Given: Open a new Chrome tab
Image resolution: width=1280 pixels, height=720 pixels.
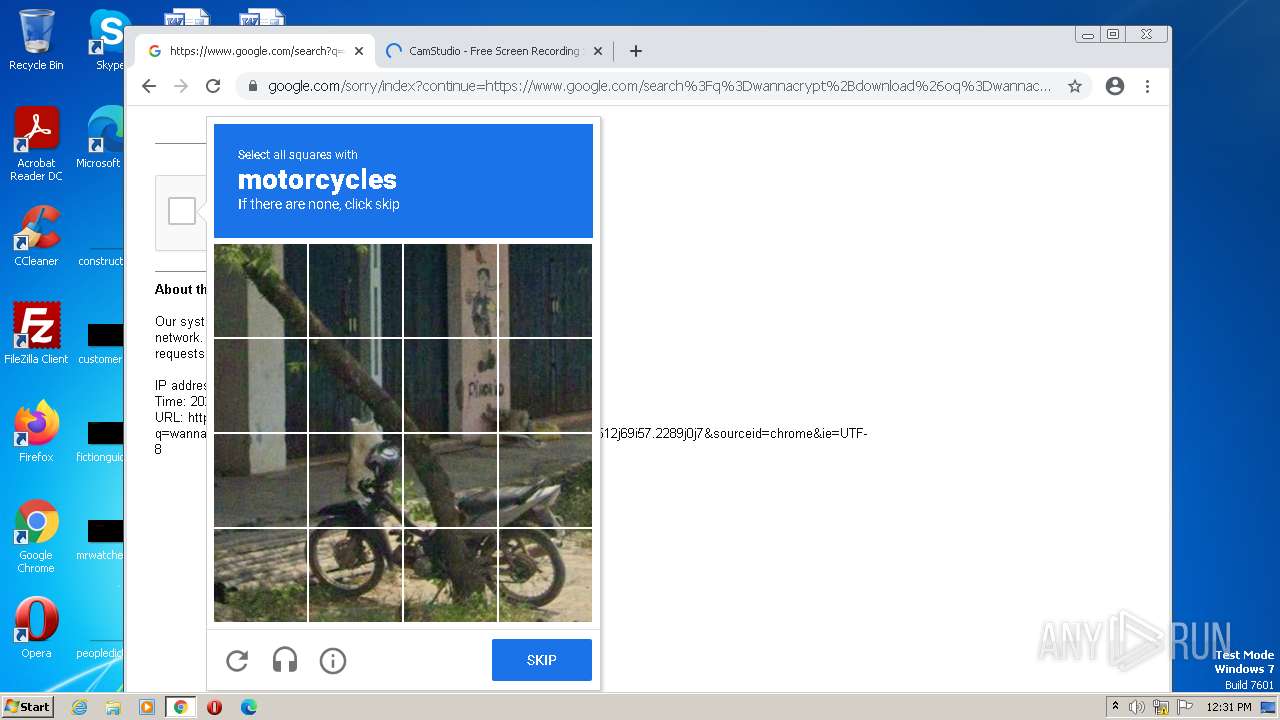Looking at the screenshot, I should point(635,51).
